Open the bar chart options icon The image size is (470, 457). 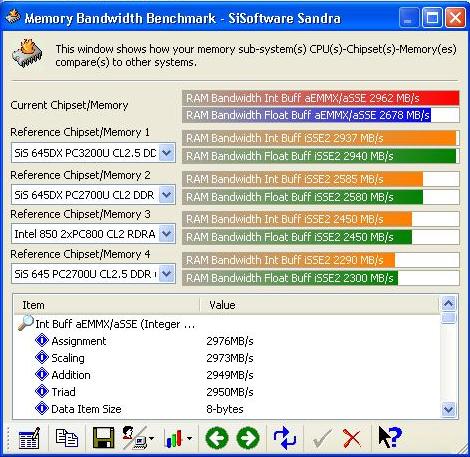coord(174,438)
